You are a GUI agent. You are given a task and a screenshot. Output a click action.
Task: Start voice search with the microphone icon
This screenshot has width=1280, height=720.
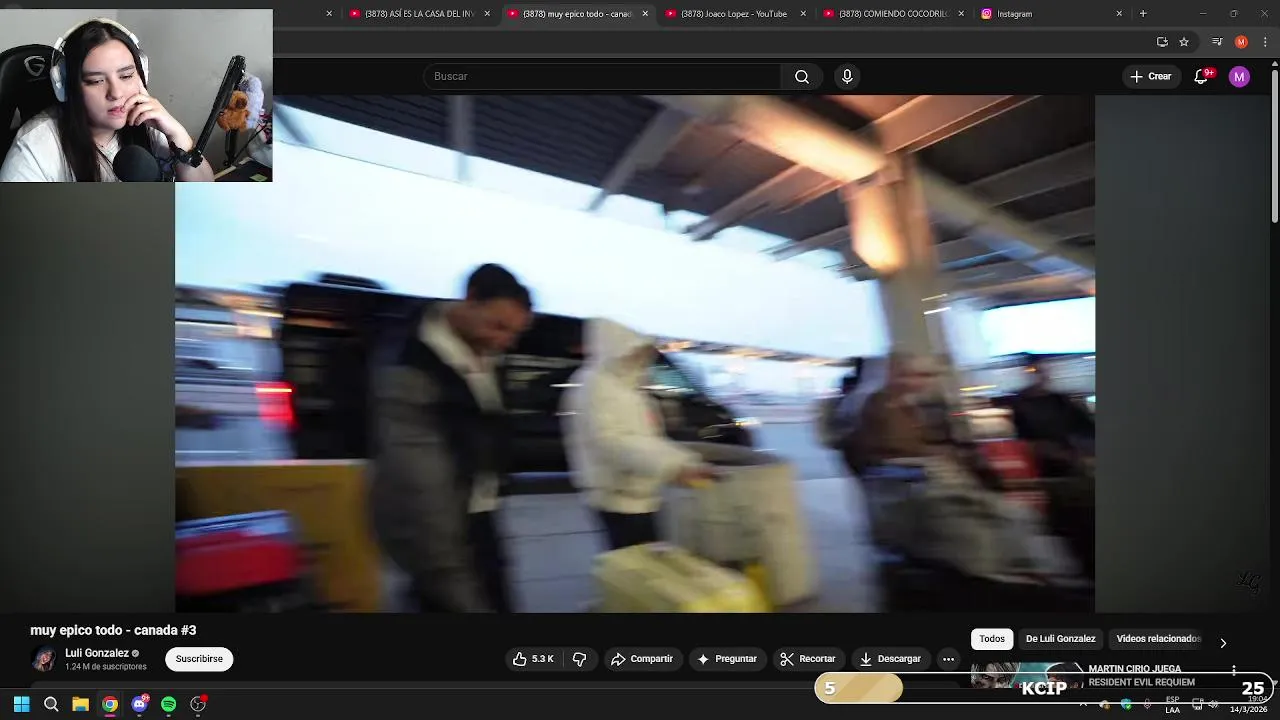(x=847, y=77)
